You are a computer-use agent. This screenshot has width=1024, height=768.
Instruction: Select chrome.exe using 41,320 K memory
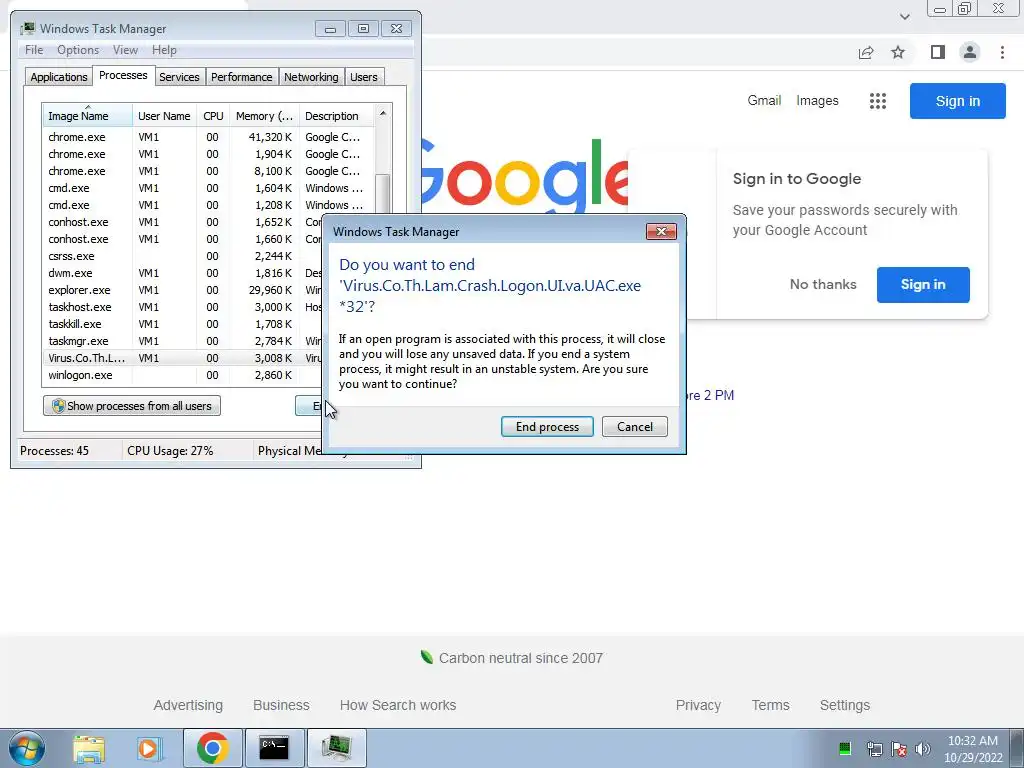click(209, 137)
